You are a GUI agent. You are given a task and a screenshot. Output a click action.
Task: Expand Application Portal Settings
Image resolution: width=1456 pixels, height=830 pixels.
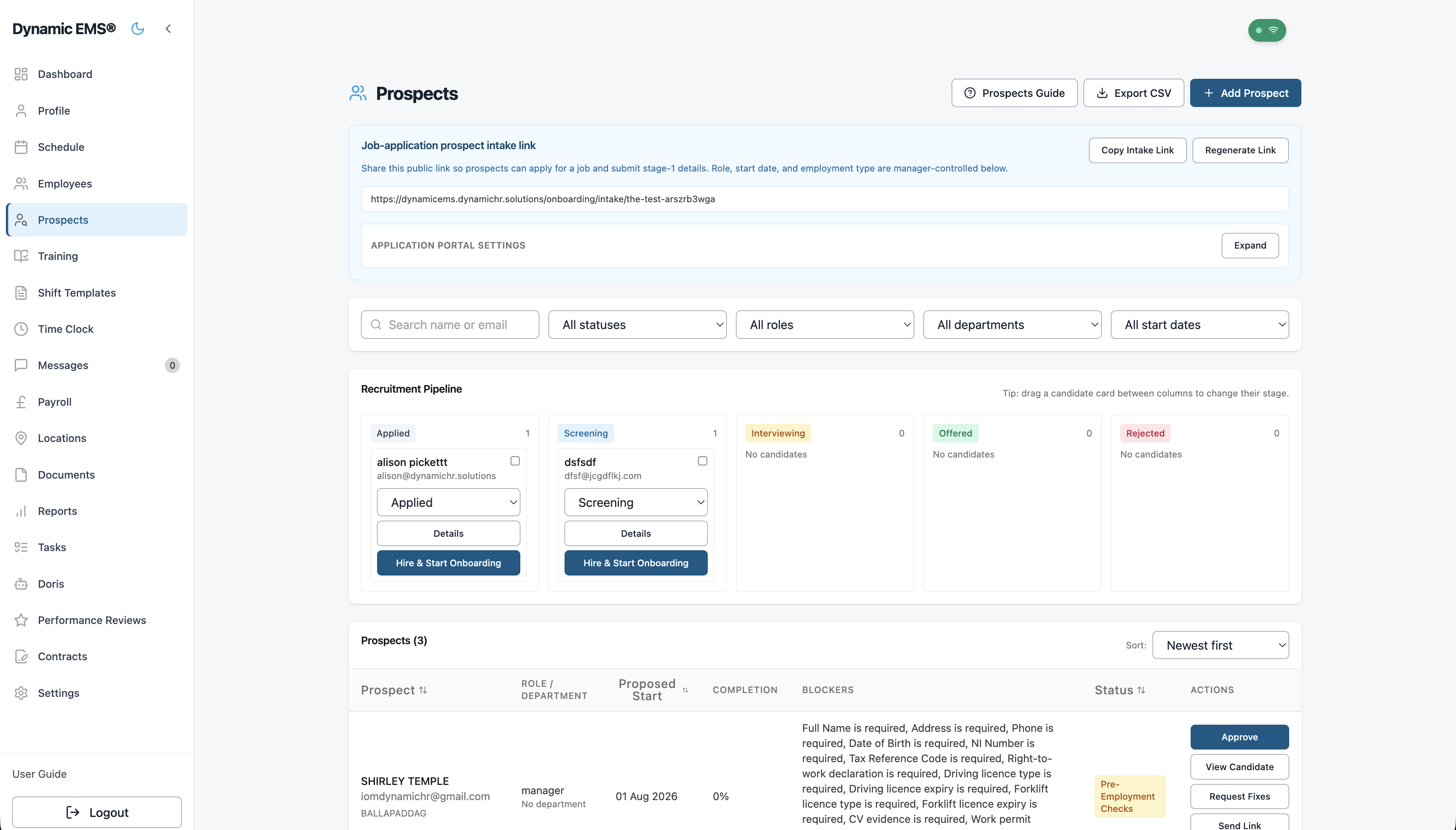[x=1250, y=245]
